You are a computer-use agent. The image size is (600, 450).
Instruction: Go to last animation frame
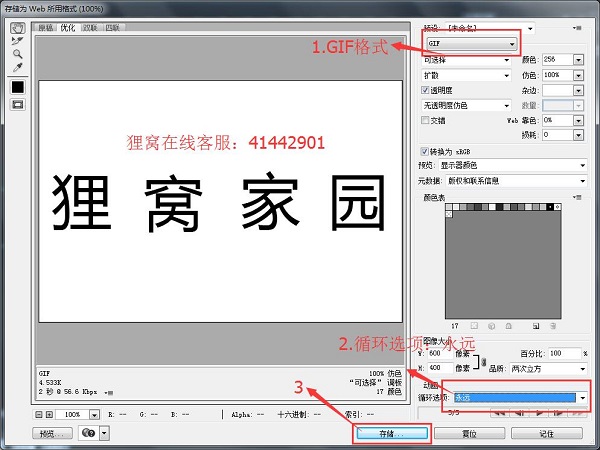[x=577, y=413]
